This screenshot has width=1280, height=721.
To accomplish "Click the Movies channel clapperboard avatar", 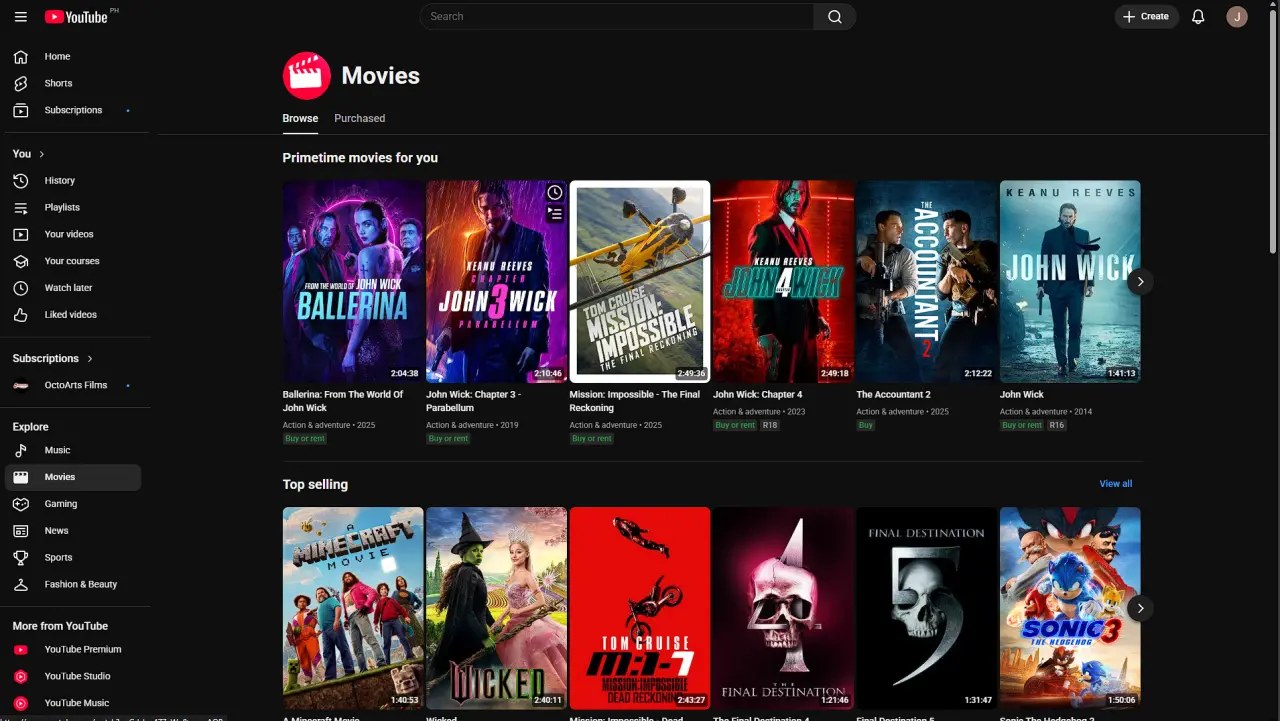I will click(307, 76).
